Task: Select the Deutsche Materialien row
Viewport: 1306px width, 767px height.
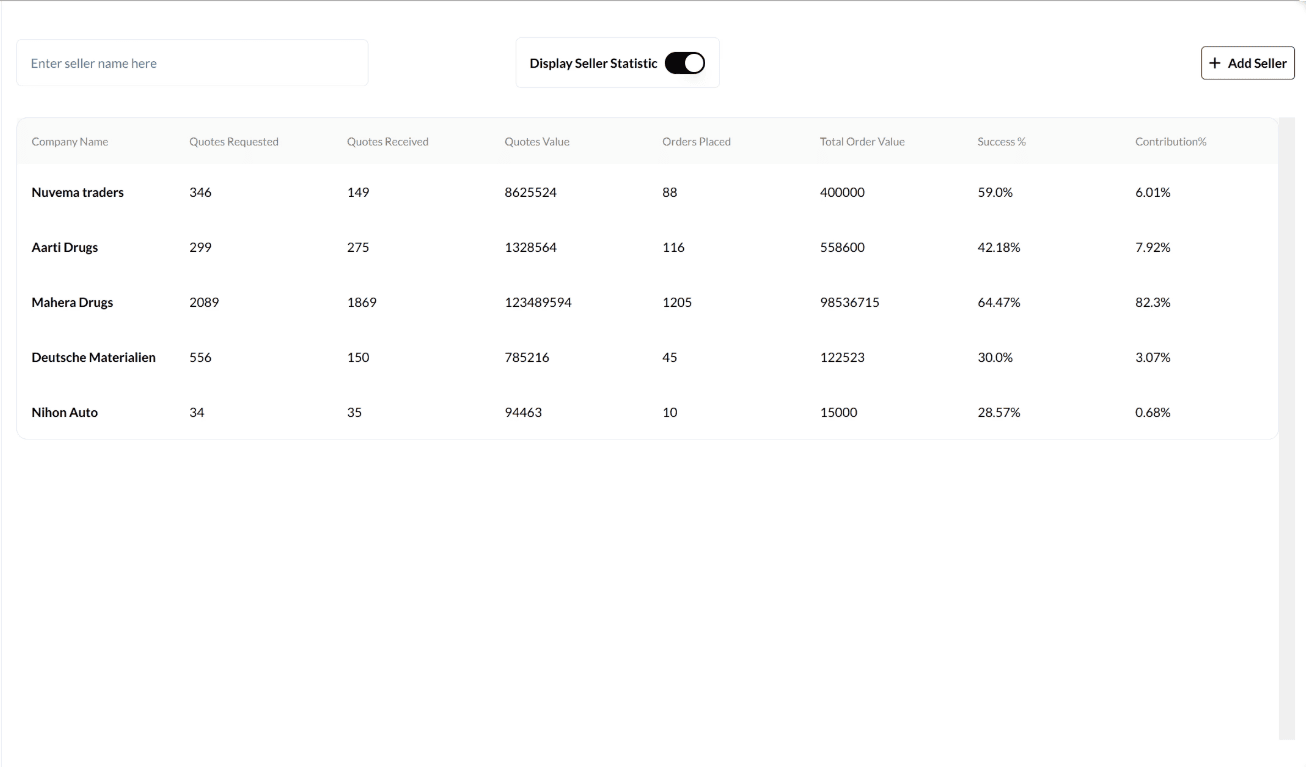Action: pyautogui.click(x=94, y=357)
